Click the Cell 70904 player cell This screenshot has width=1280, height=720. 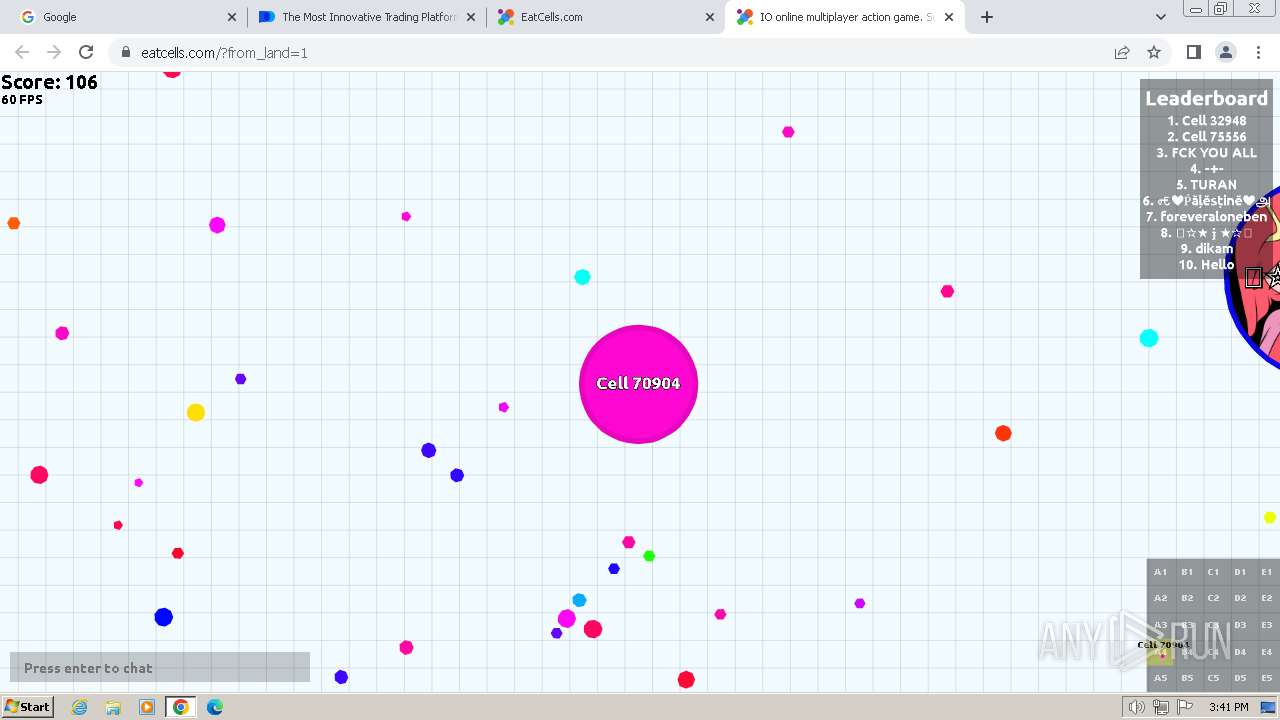click(638, 384)
